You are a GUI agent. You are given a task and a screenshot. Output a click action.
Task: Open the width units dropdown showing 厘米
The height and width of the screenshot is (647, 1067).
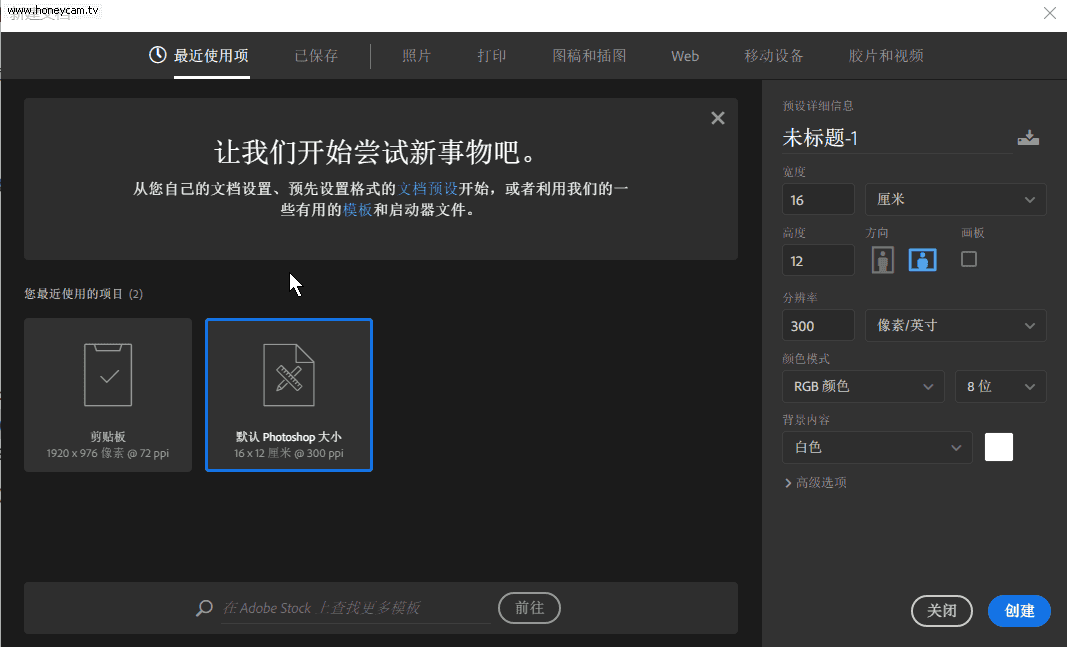[955, 200]
